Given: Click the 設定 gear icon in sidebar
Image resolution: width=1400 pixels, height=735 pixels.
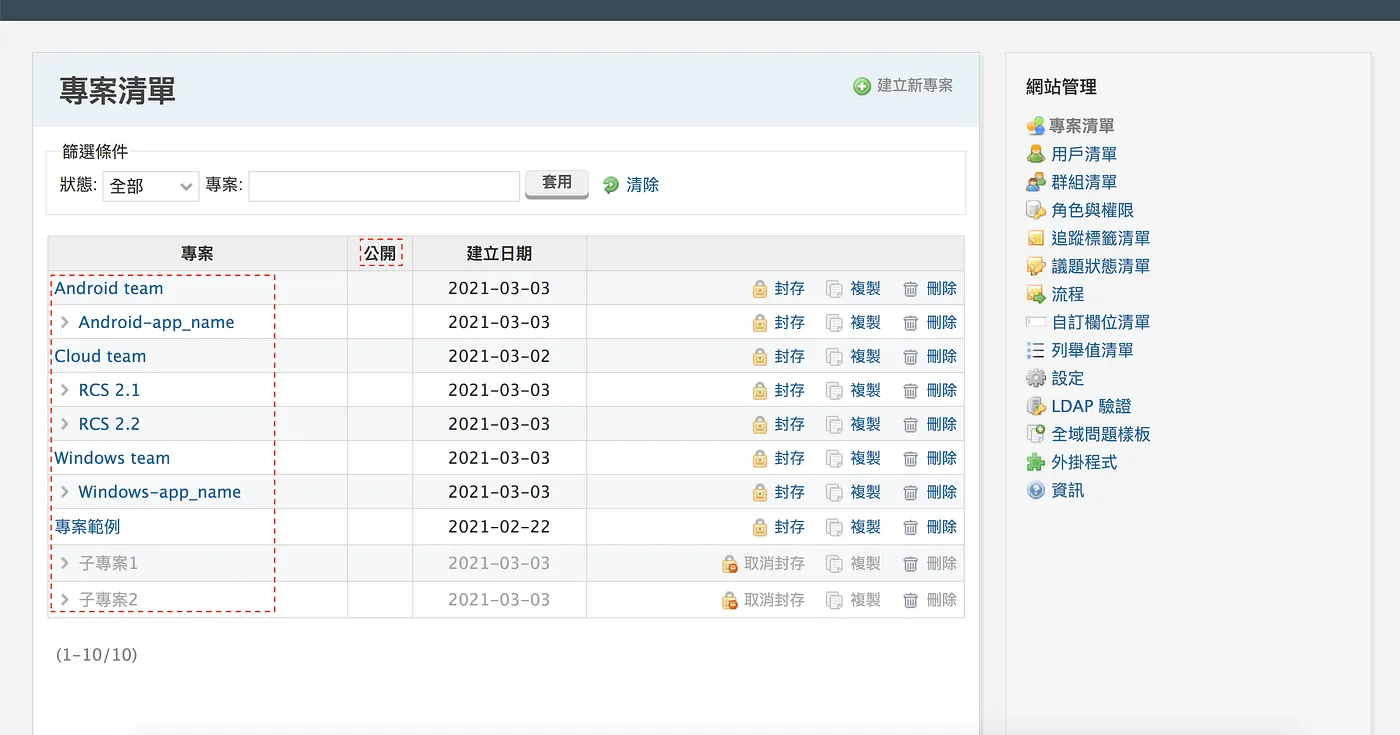Looking at the screenshot, I should [x=1036, y=379].
